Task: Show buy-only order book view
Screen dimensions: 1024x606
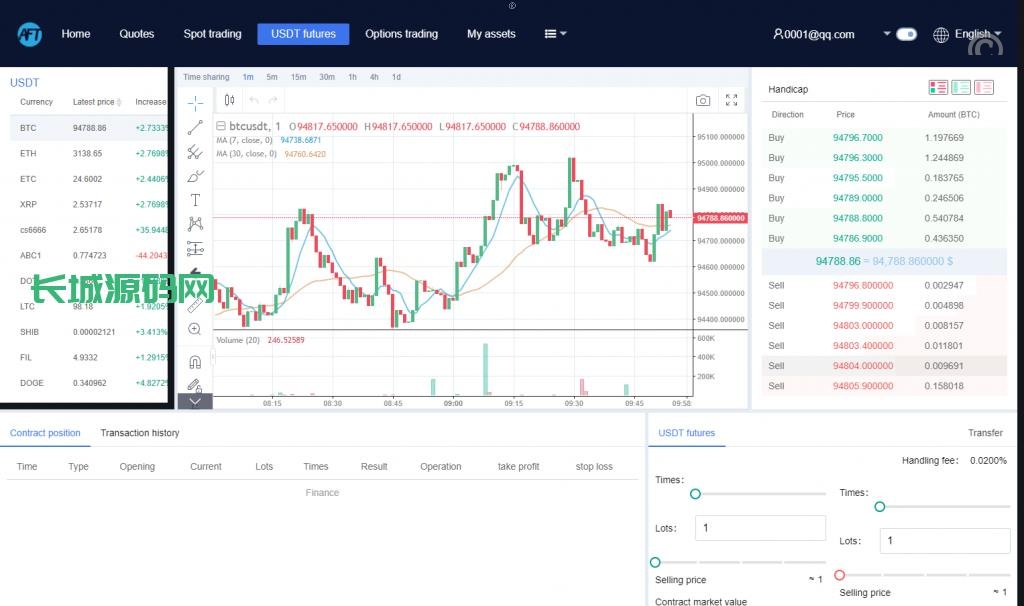Action: click(961, 88)
